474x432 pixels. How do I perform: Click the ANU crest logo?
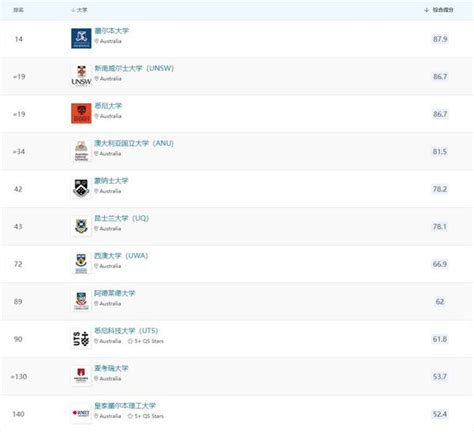[x=81, y=151]
